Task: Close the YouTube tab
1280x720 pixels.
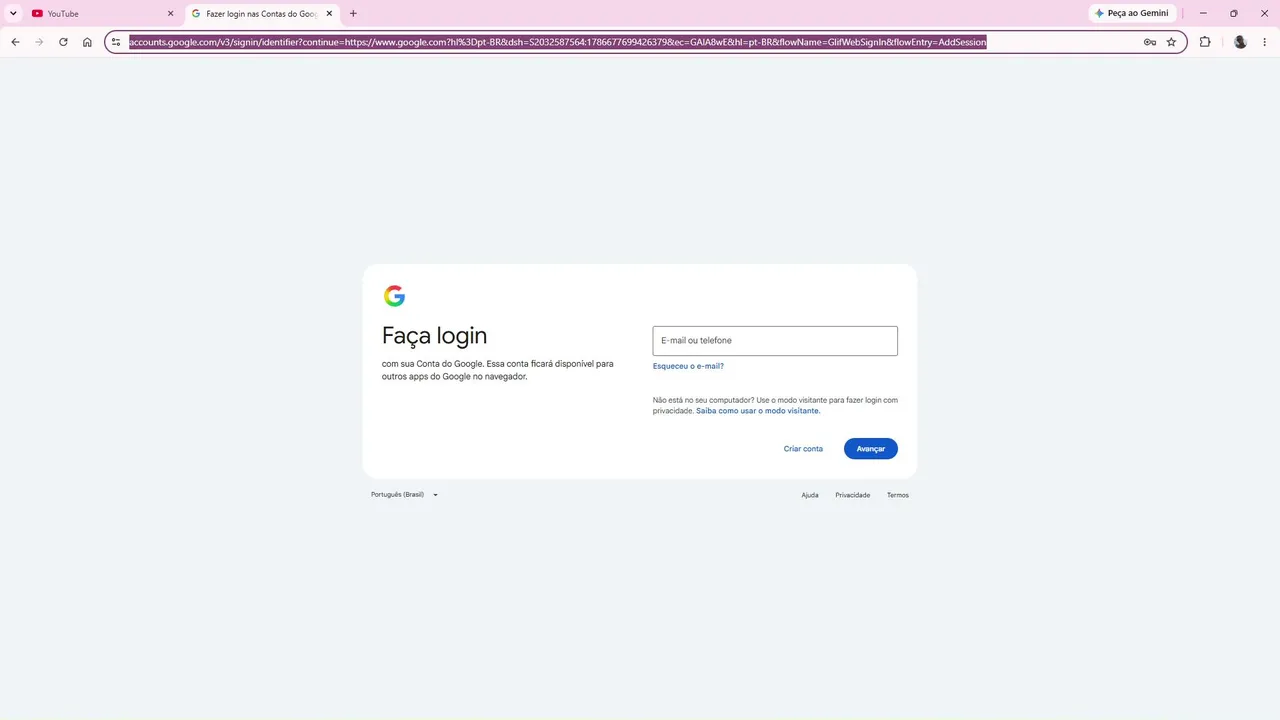Action: 170,13
